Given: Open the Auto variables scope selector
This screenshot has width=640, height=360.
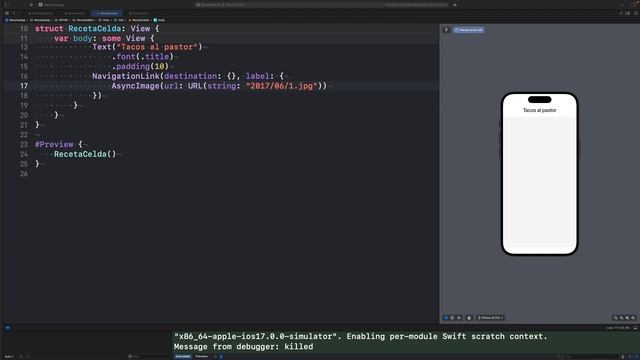Looking at the screenshot, I should click(x=9, y=356).
